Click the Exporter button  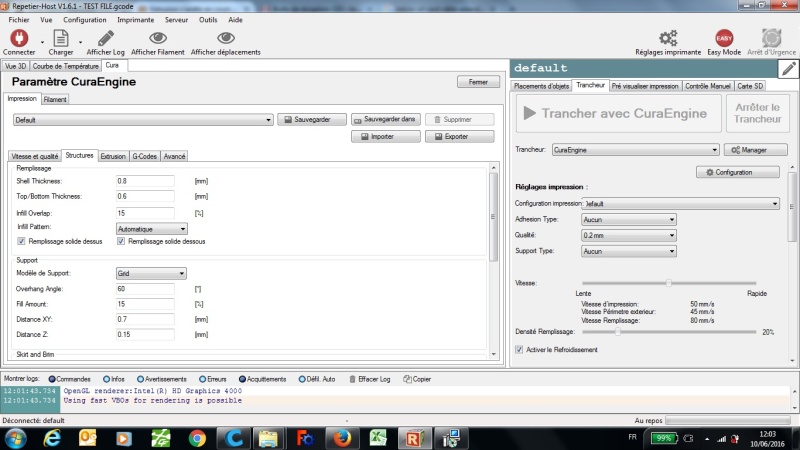click(x=459, y=137)
